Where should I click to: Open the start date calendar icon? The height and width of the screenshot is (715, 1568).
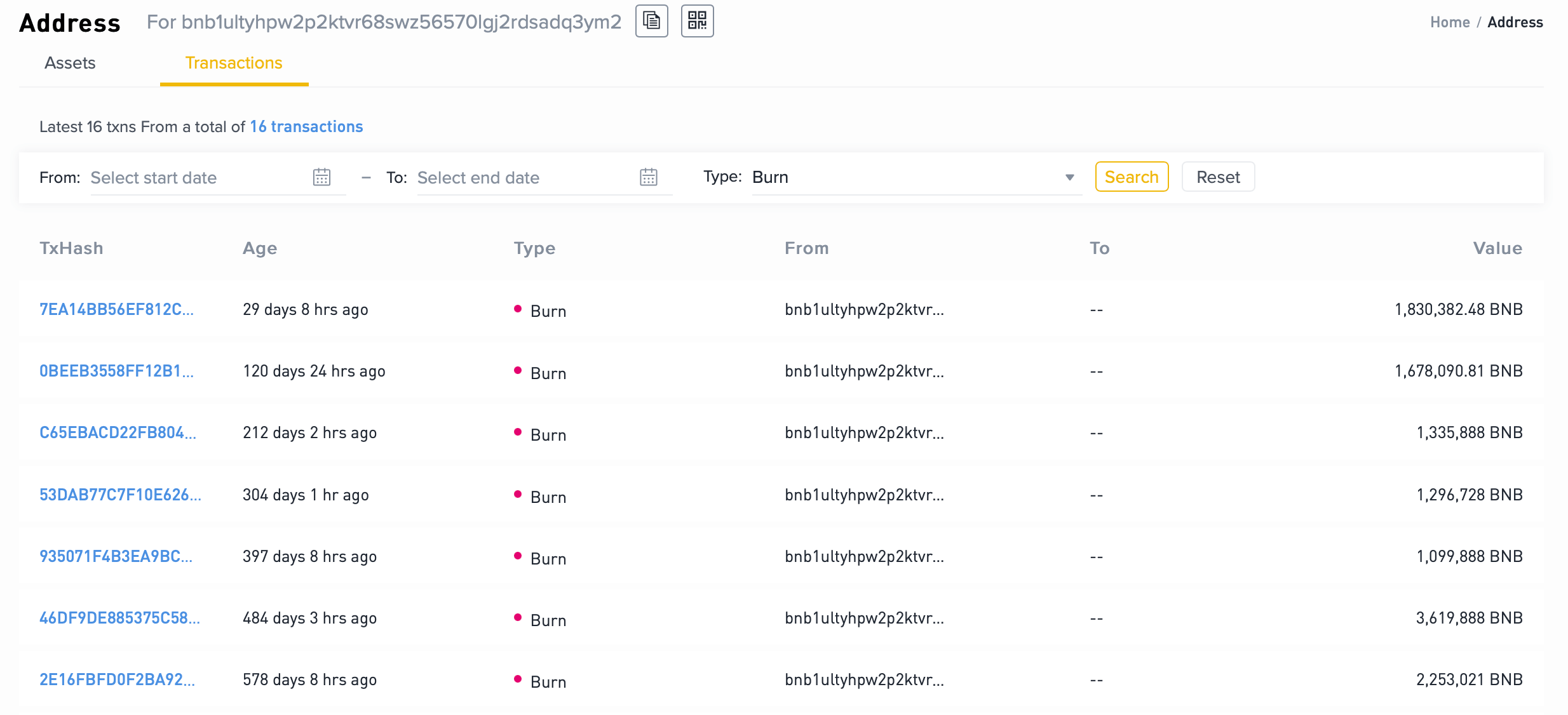pyautogui.click(x=323, y=177)
